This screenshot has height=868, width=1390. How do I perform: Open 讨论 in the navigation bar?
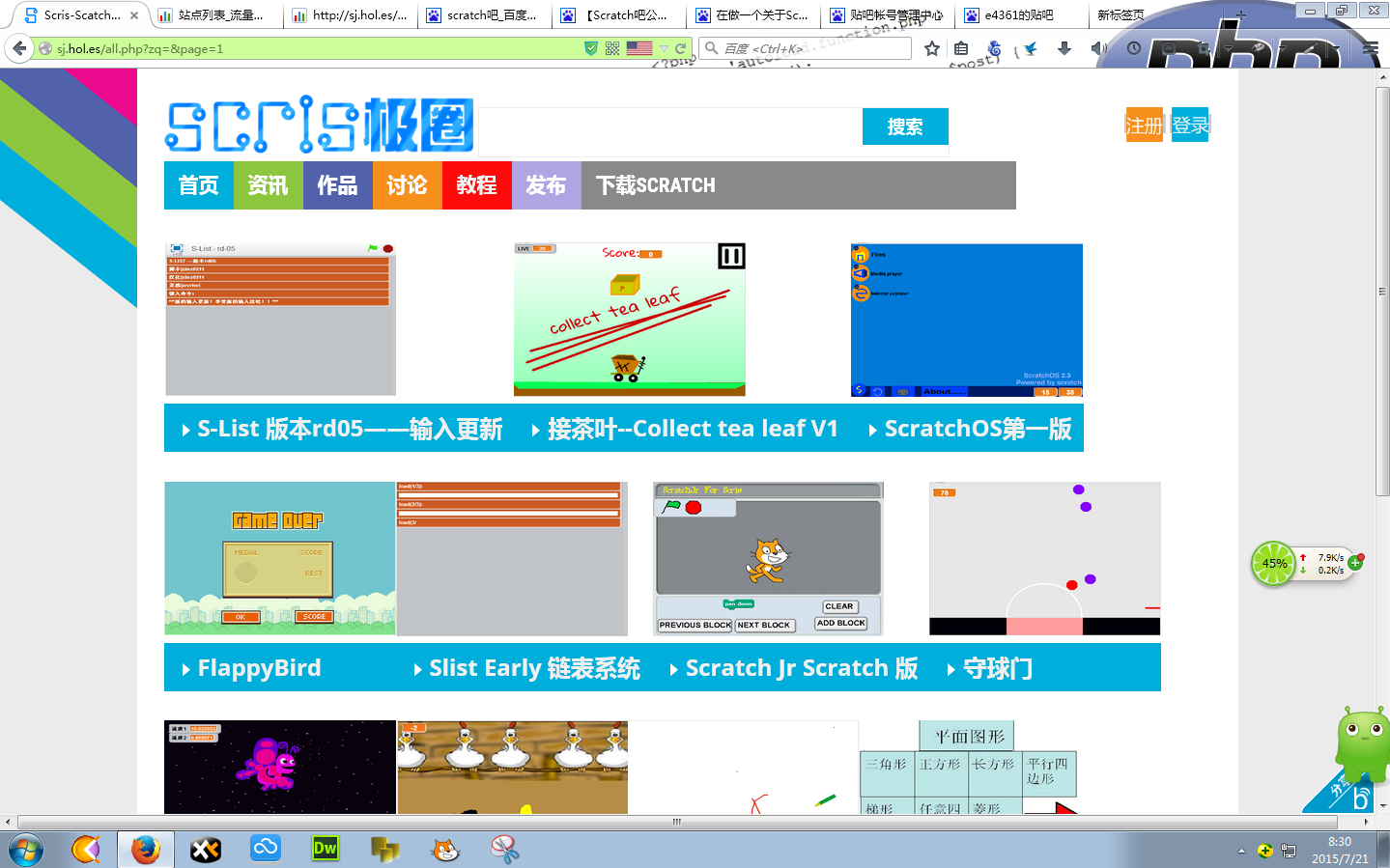point(408,185)
